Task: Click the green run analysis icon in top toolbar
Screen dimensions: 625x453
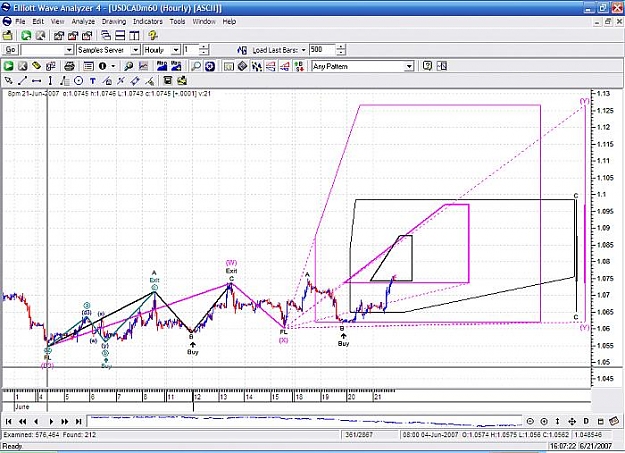Action: coord(26,35)
